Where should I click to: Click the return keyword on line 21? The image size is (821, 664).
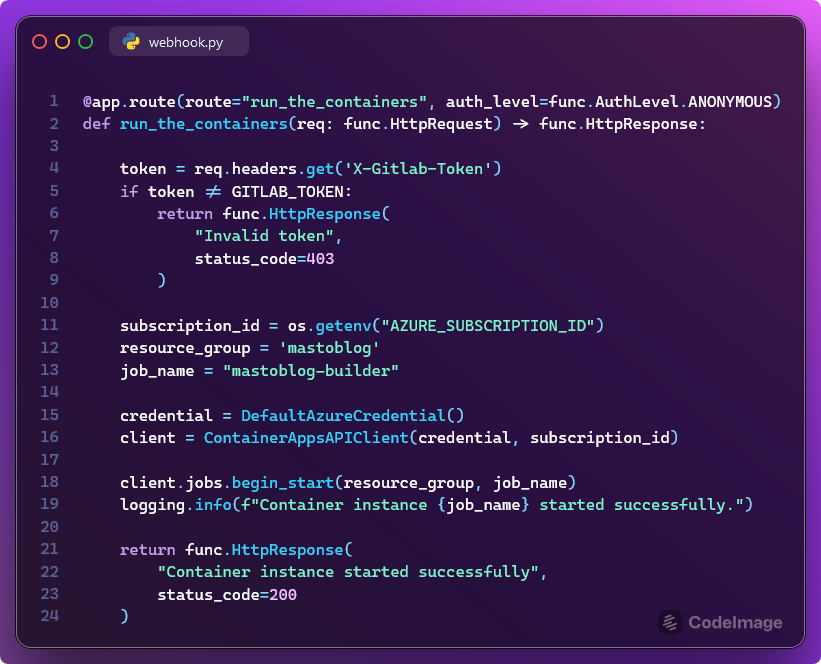tap(148, 550)
